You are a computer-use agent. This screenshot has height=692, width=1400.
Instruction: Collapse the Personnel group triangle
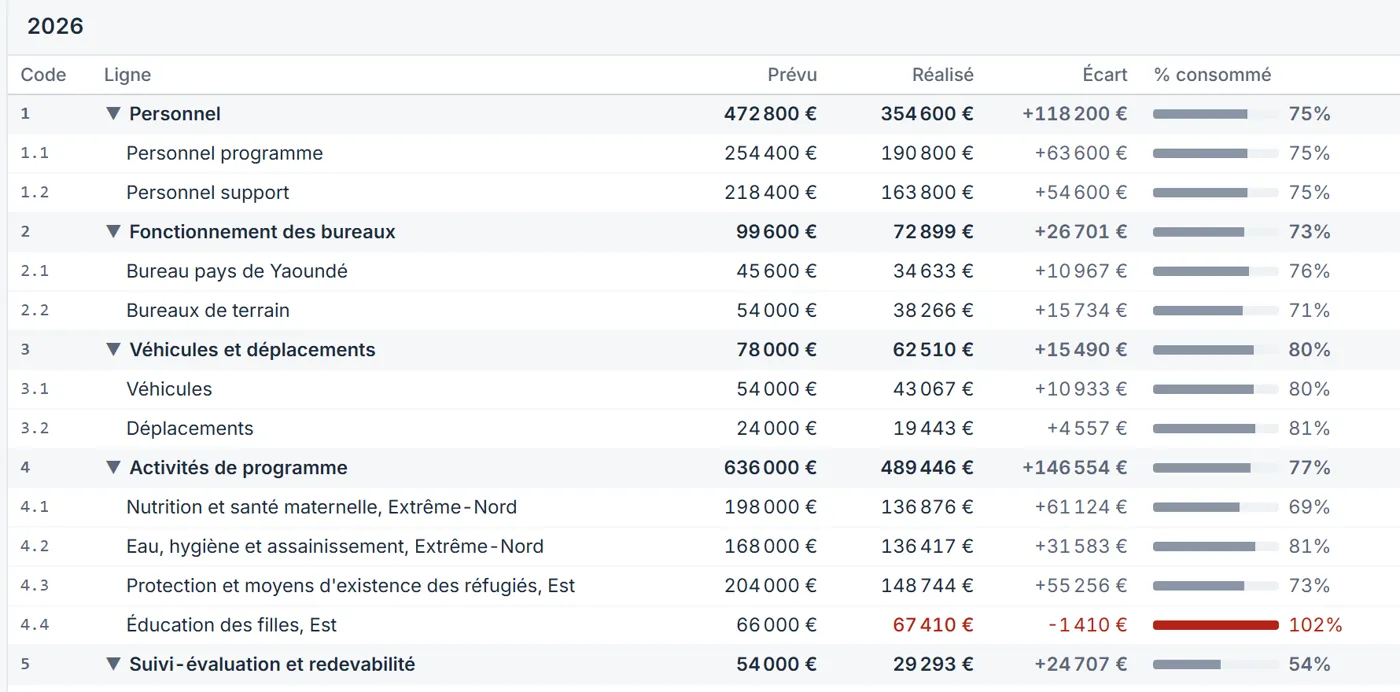[x=113, y=114]
